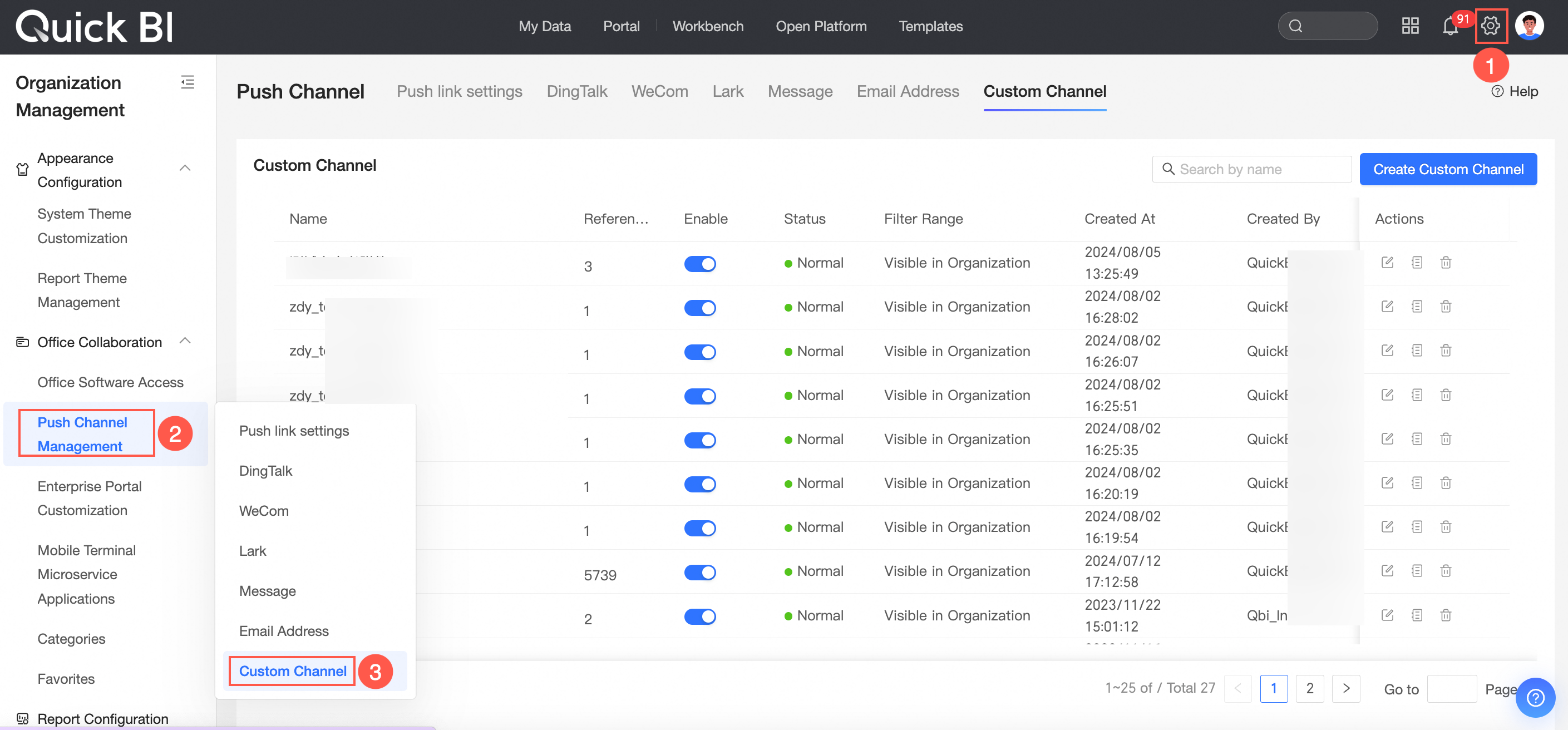Disable the toggle for the first channel row

(700, 264)
